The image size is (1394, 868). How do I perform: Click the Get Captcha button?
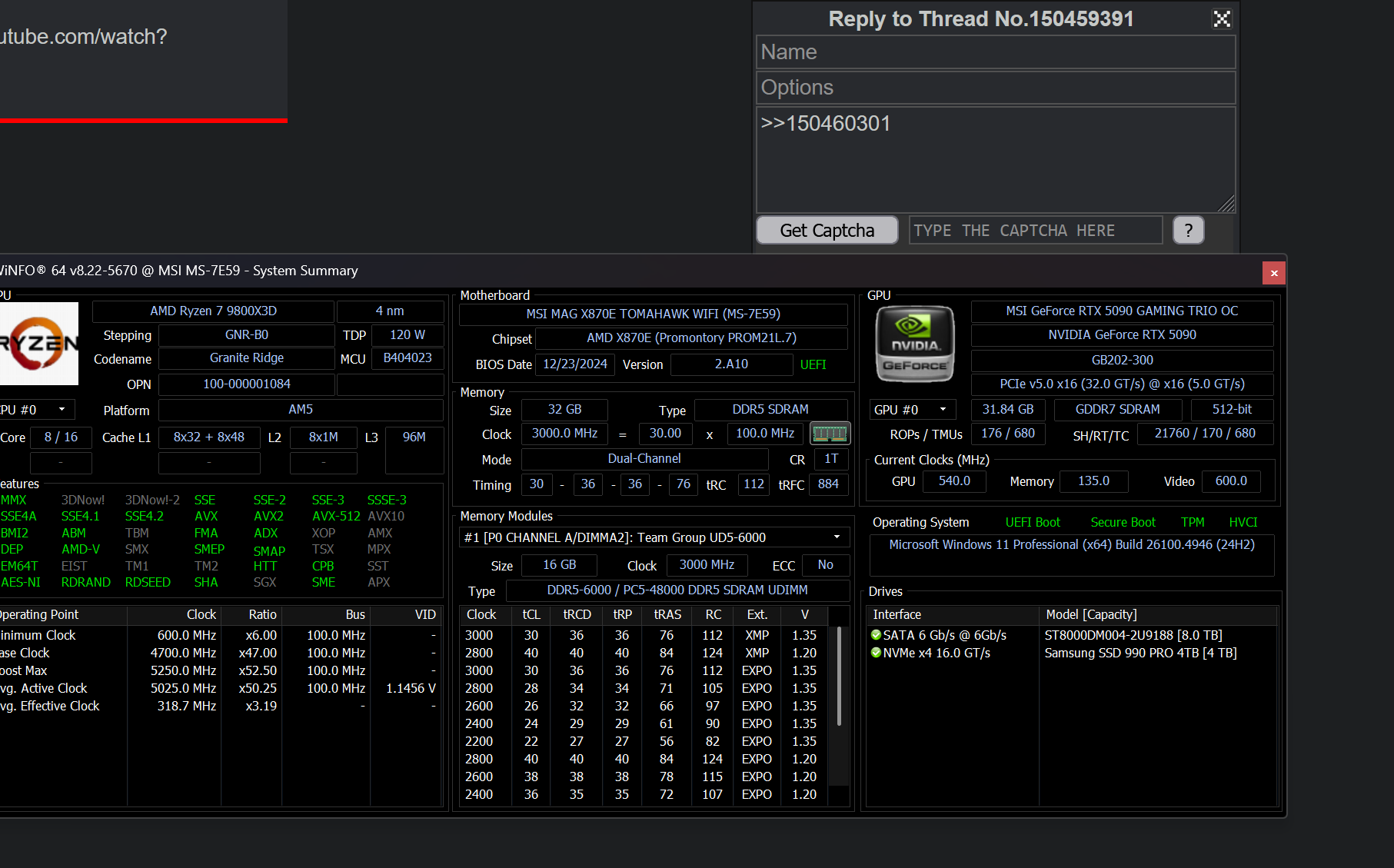pyautogui.click(x=827, y=231)
